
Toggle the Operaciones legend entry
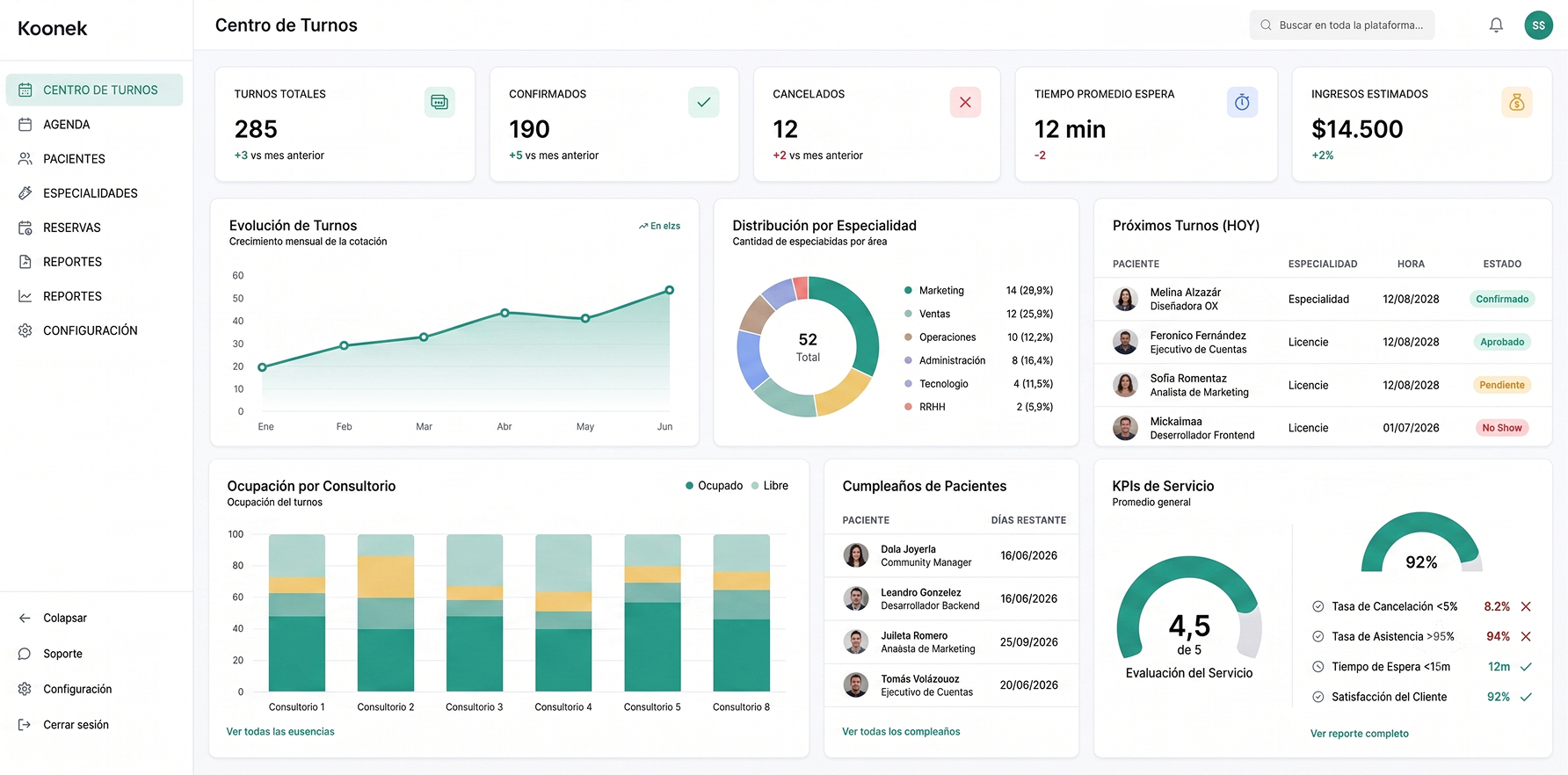tap(978, 337)
